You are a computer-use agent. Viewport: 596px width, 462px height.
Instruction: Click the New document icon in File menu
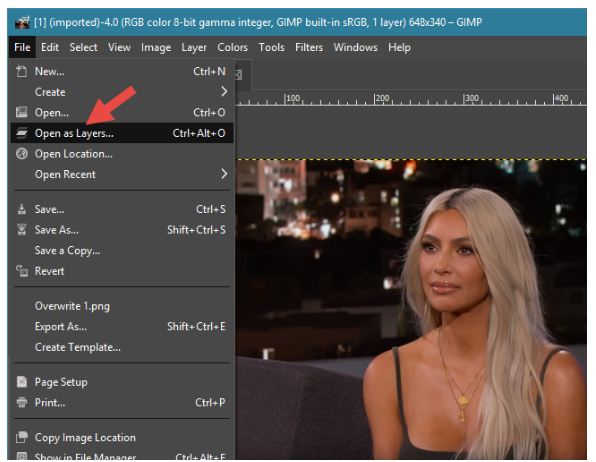pyautogui.click(x=22, y=71)
